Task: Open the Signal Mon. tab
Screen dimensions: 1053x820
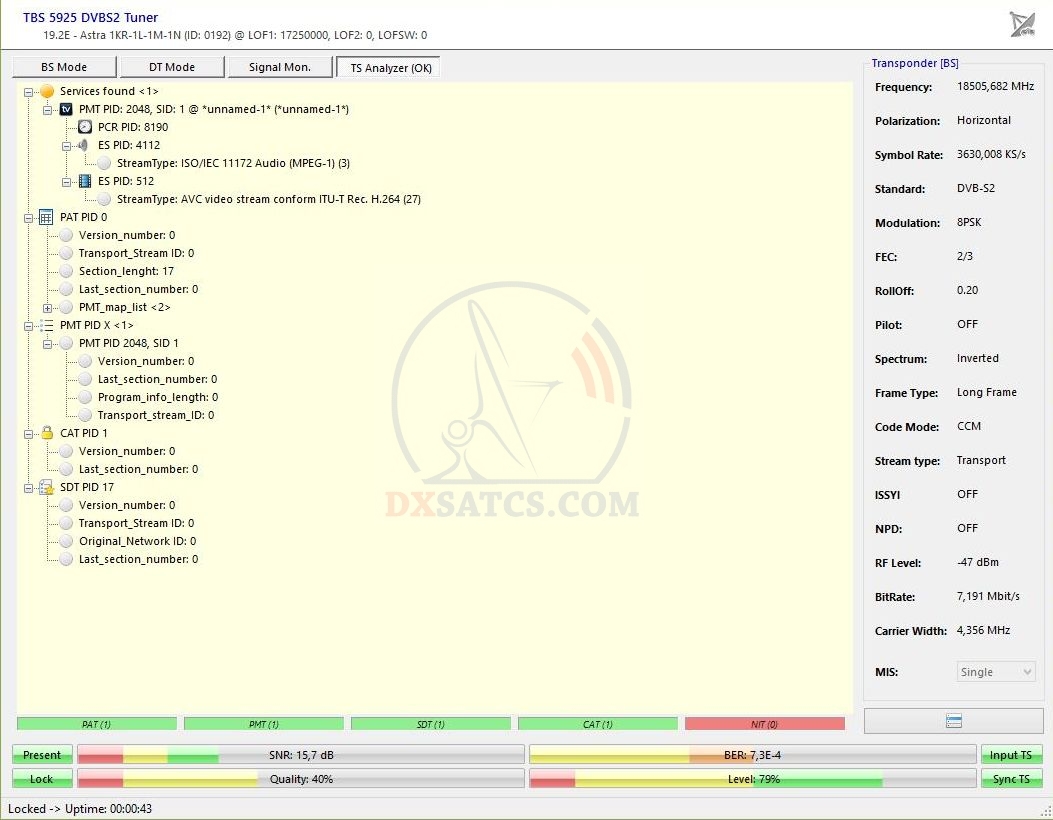Action: pyautogui.click(x=279, y=67)
